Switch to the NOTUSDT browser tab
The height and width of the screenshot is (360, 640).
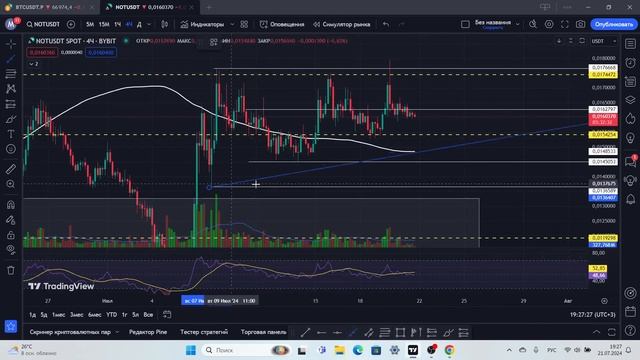click(x=149, y=7)
